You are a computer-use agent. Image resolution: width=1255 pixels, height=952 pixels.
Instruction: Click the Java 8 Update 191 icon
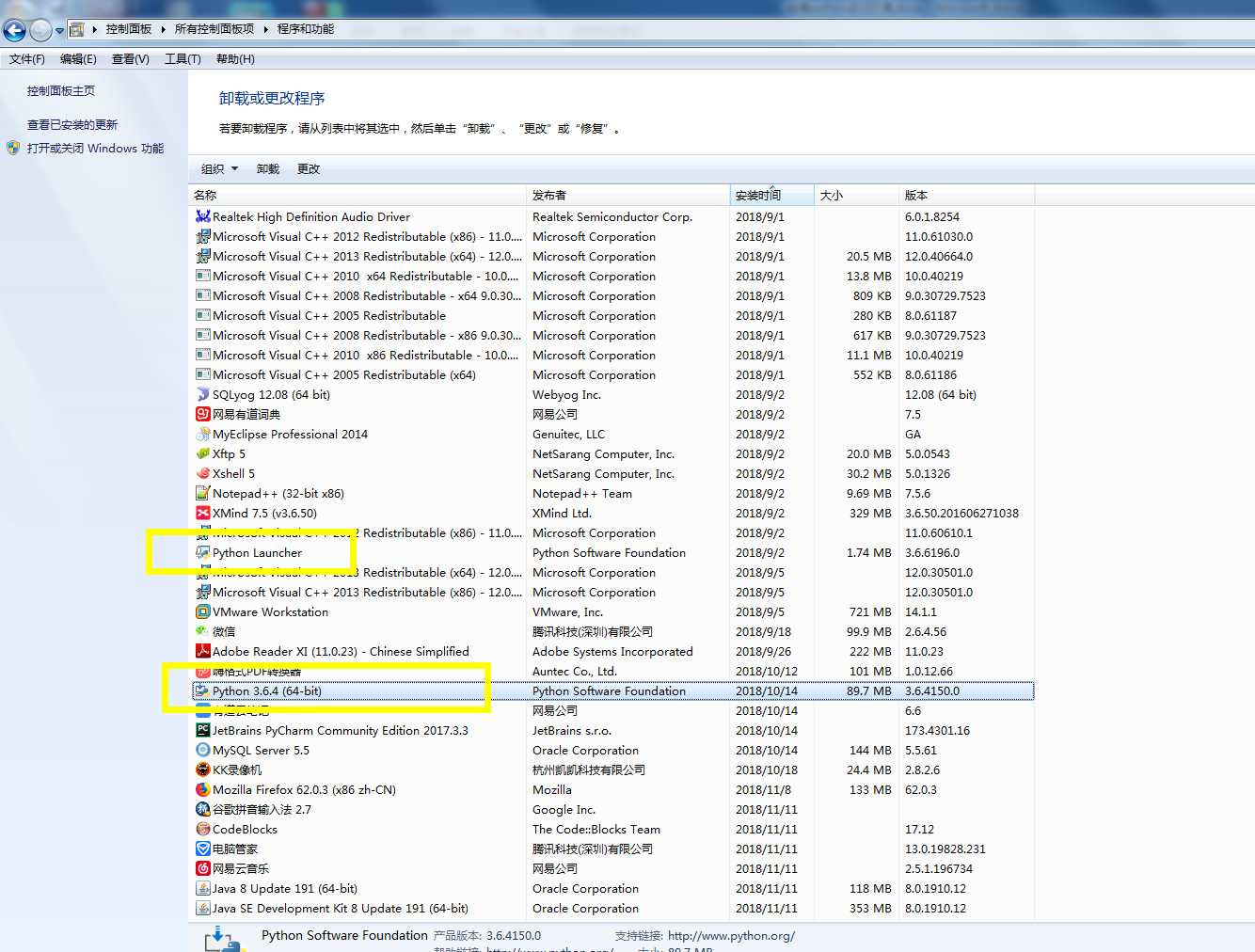[202, 888]
